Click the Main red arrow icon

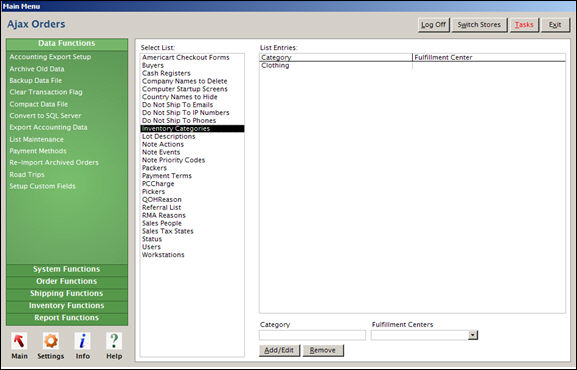click(x=19, y=341)
